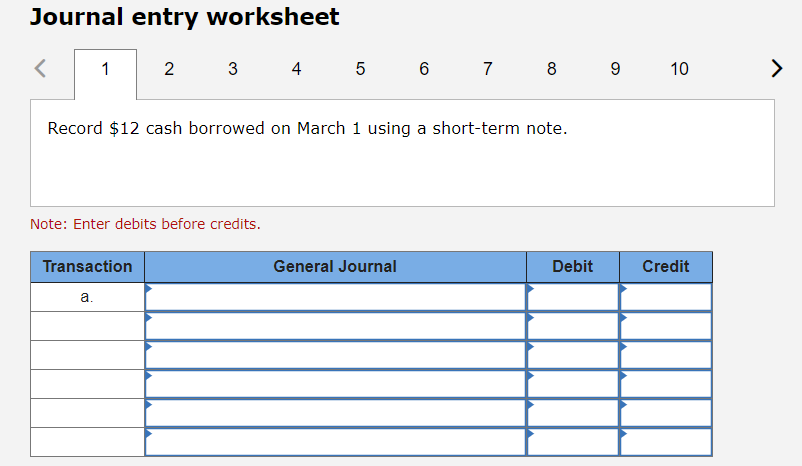Switch to worksheet tab 3

pyautogui.click(x=233, y=69)
